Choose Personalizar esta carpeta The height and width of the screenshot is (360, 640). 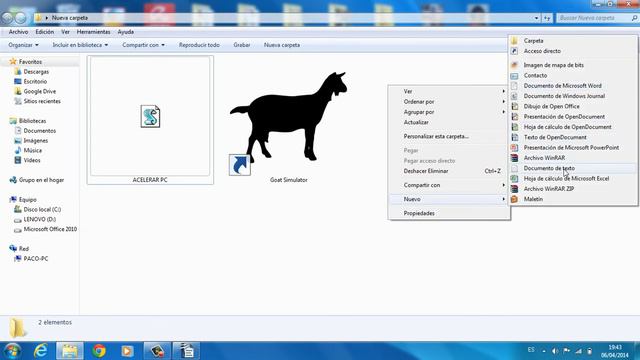coord(449,136)
